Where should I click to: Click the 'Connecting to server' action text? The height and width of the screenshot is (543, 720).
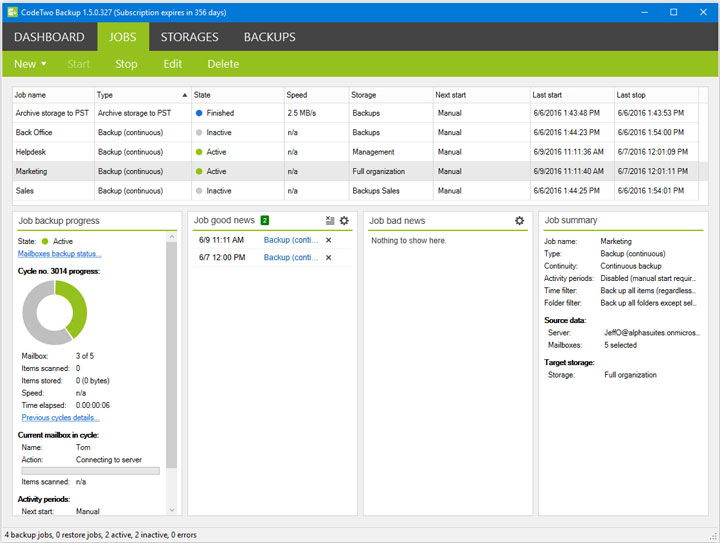click(x=109, y=460)
